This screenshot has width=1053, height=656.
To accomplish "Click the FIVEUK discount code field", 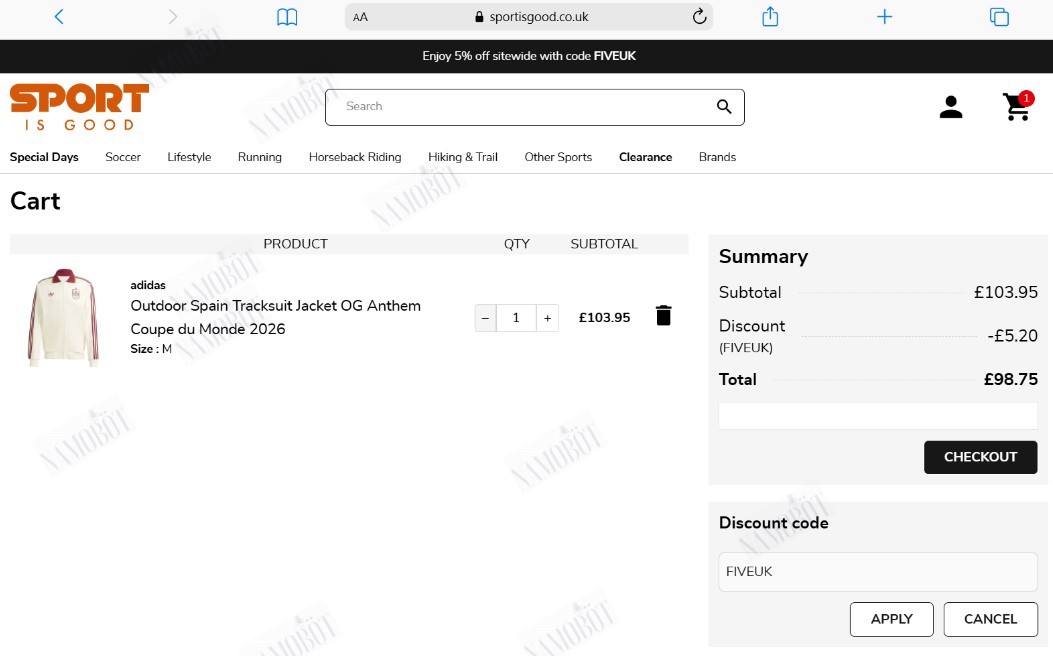I will [878, 571].
